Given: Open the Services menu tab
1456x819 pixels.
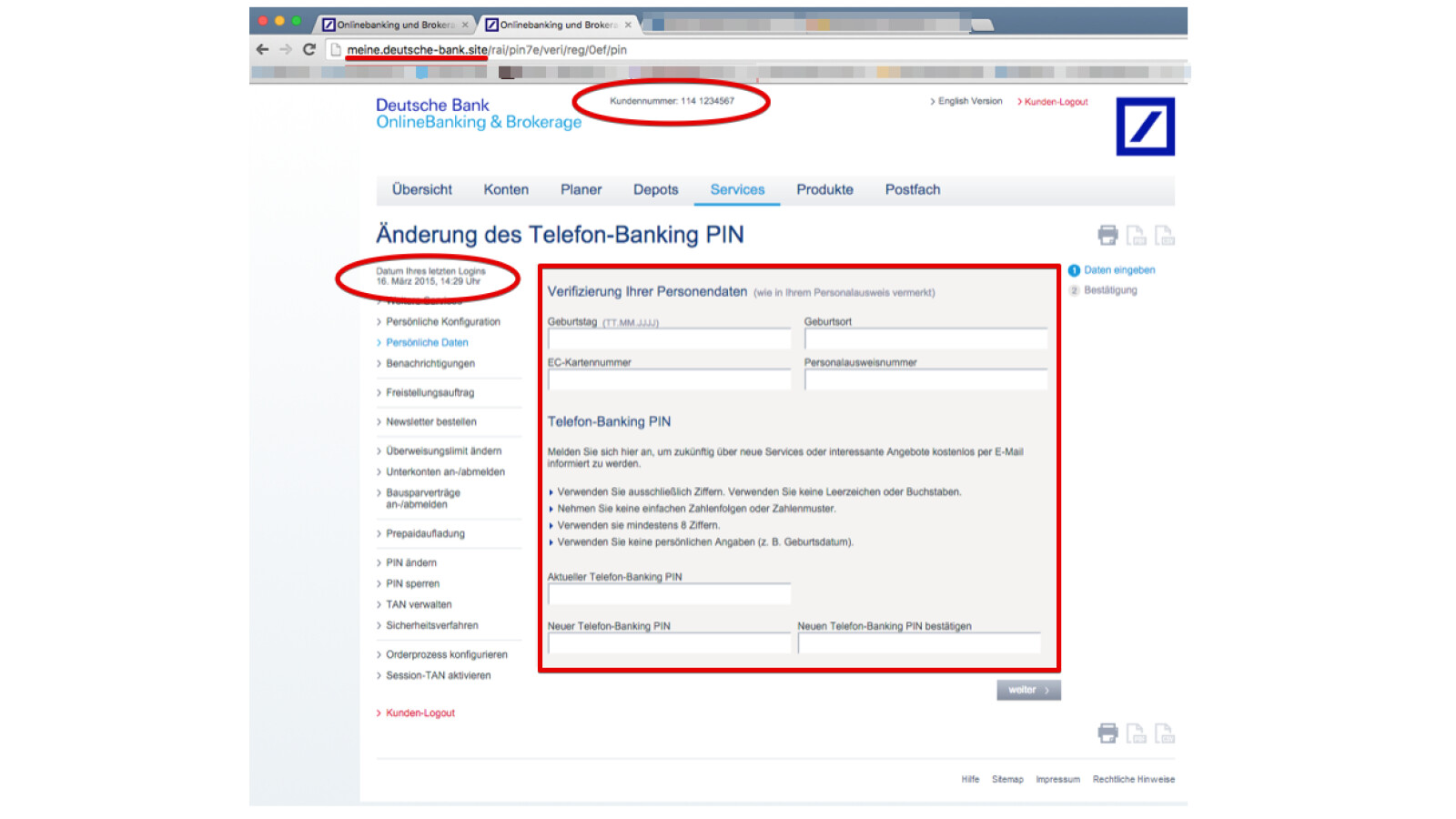Looking at the screenshot, I should coord(737,189).
